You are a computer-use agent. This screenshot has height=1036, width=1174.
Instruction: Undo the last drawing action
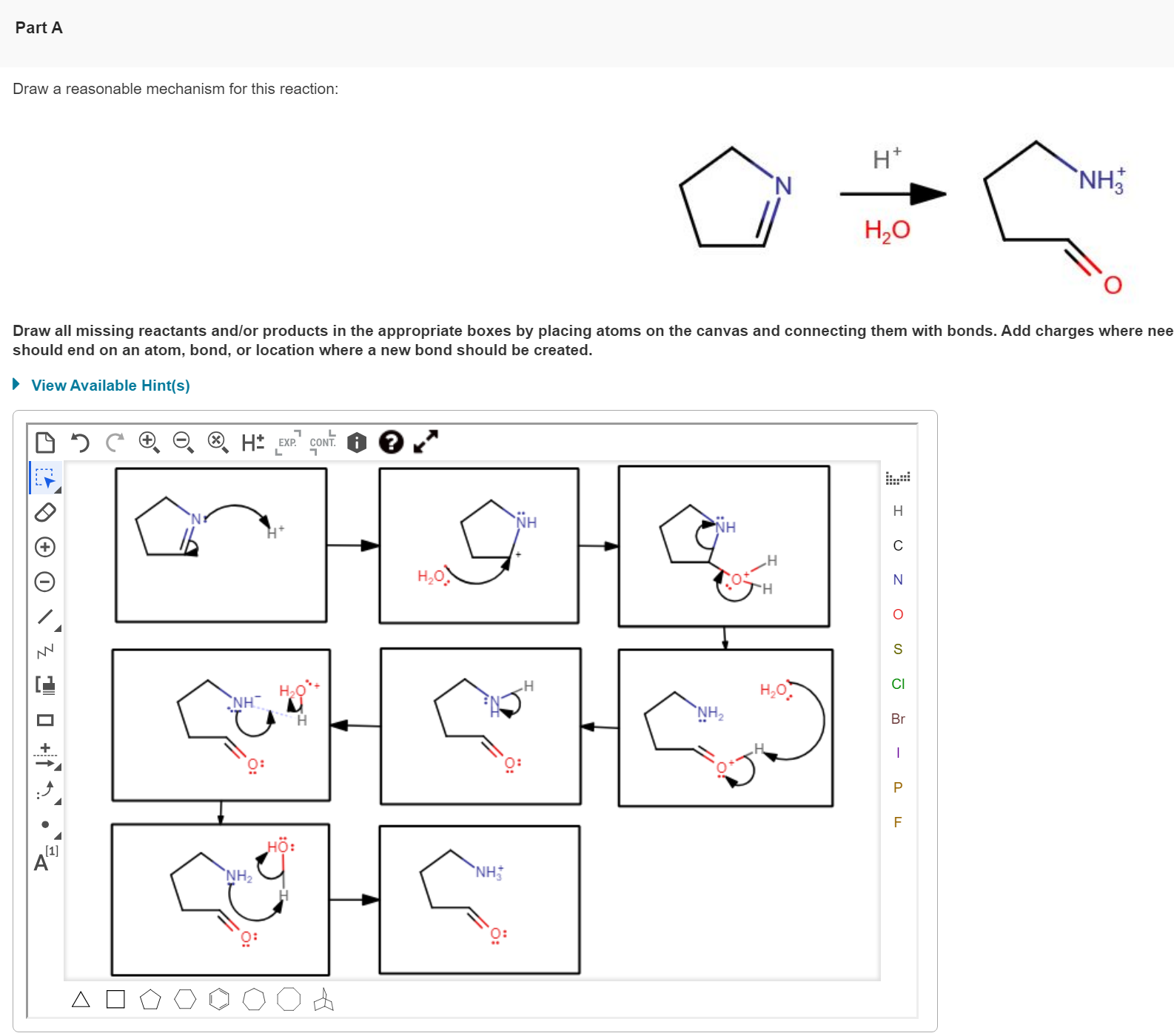80,443
